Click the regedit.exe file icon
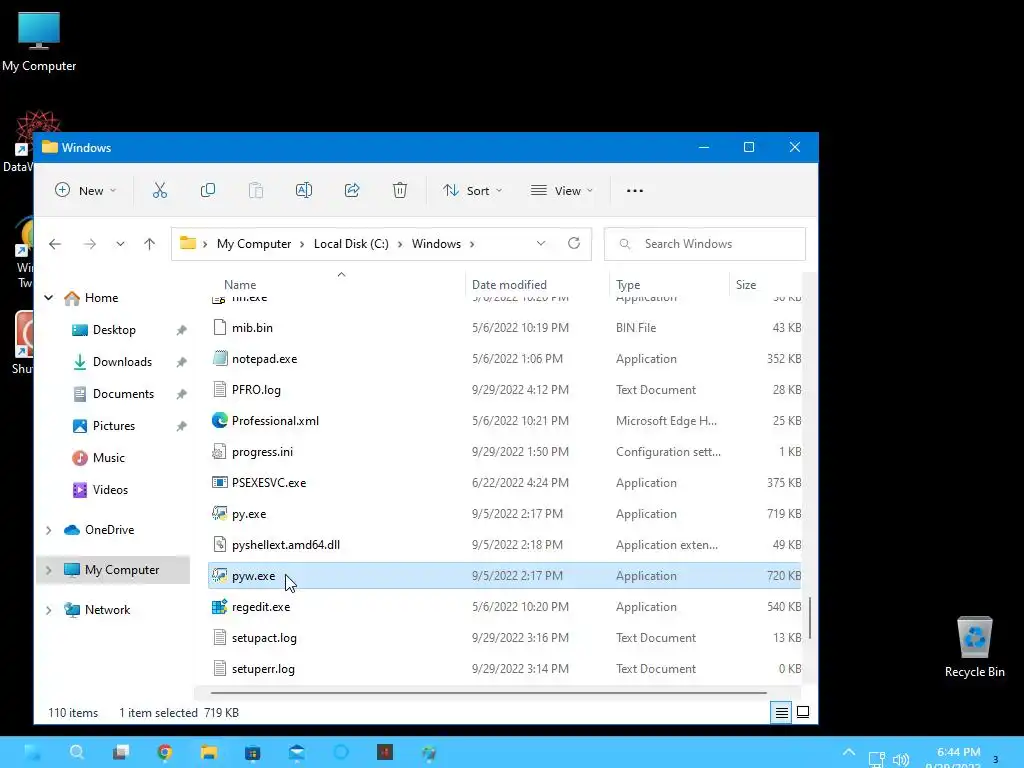The width and height of the screenshot is (1024, 768). [220, 607]
